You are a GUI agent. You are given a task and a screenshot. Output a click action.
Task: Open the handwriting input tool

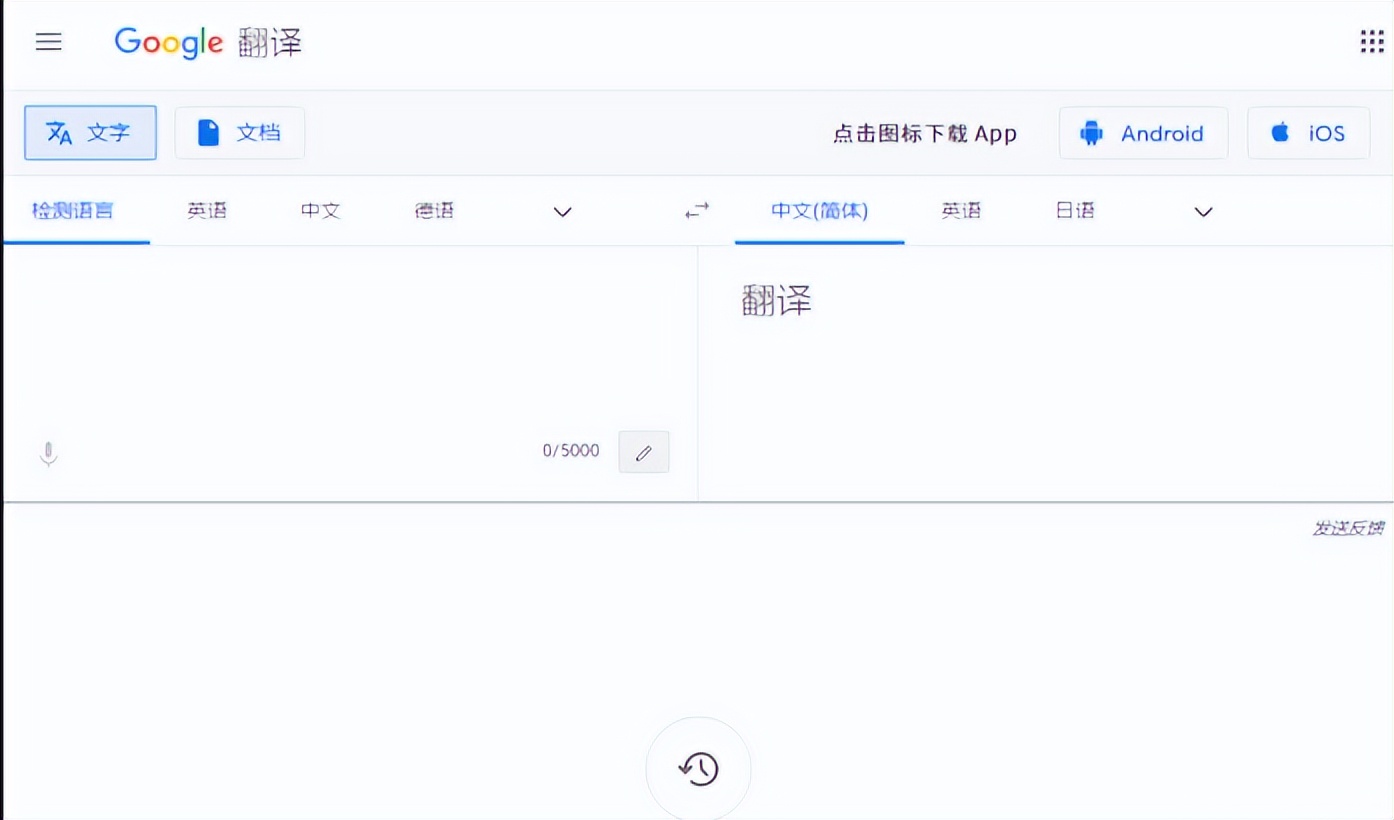pos(643,452)
